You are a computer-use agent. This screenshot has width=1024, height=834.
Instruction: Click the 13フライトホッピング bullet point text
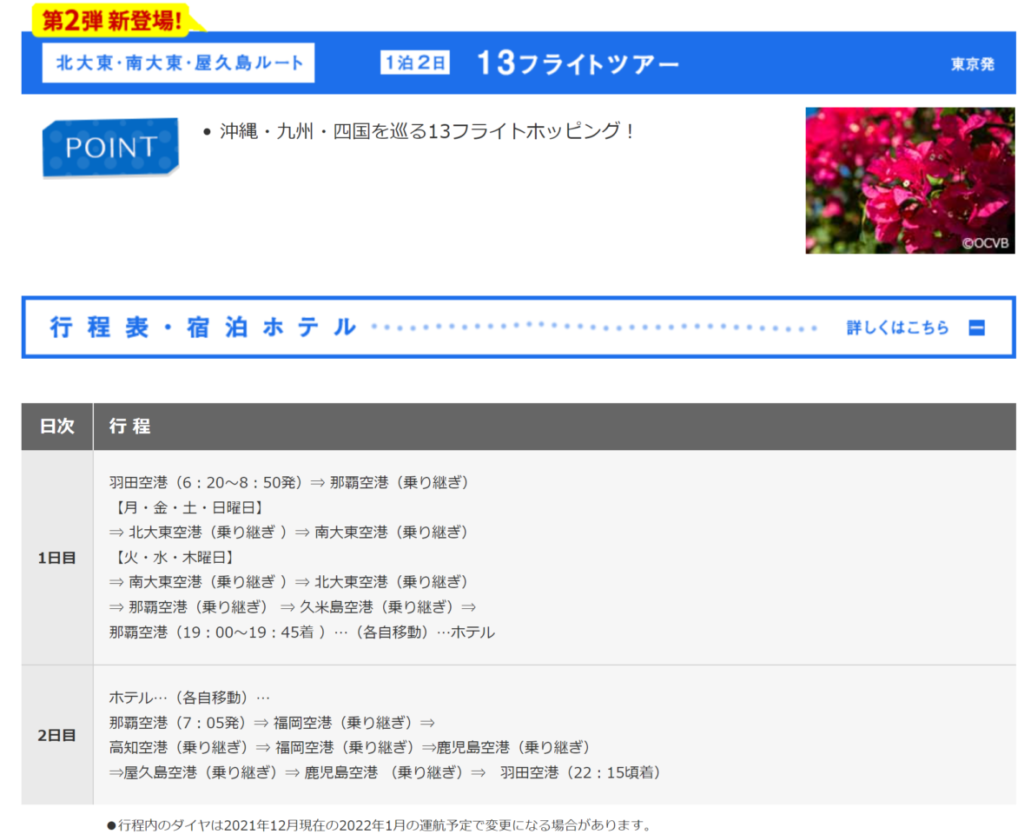(427, 131)
